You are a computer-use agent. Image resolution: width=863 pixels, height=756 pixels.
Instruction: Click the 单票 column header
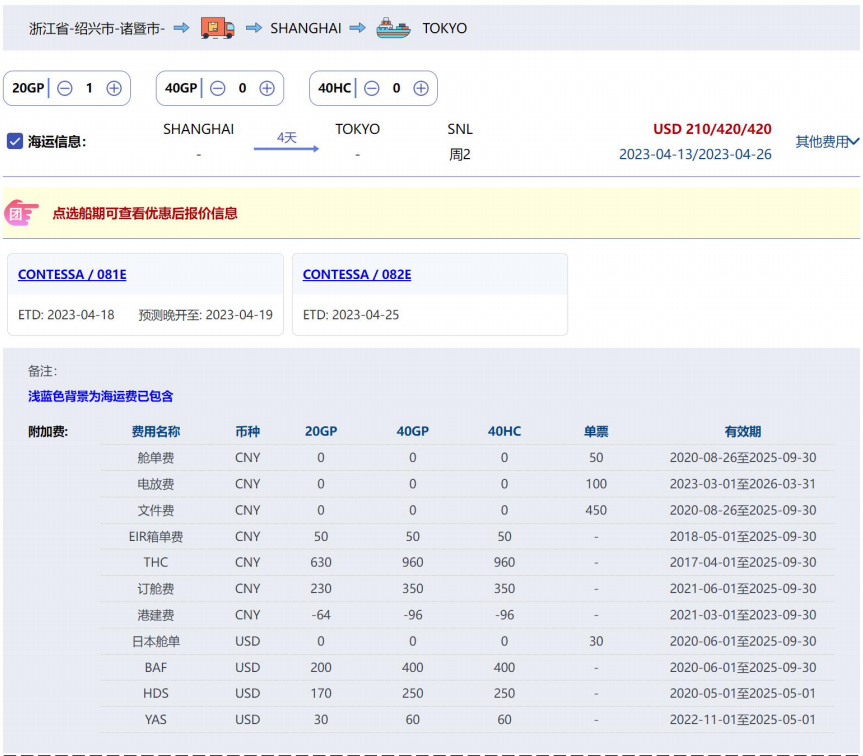point(596,431)
